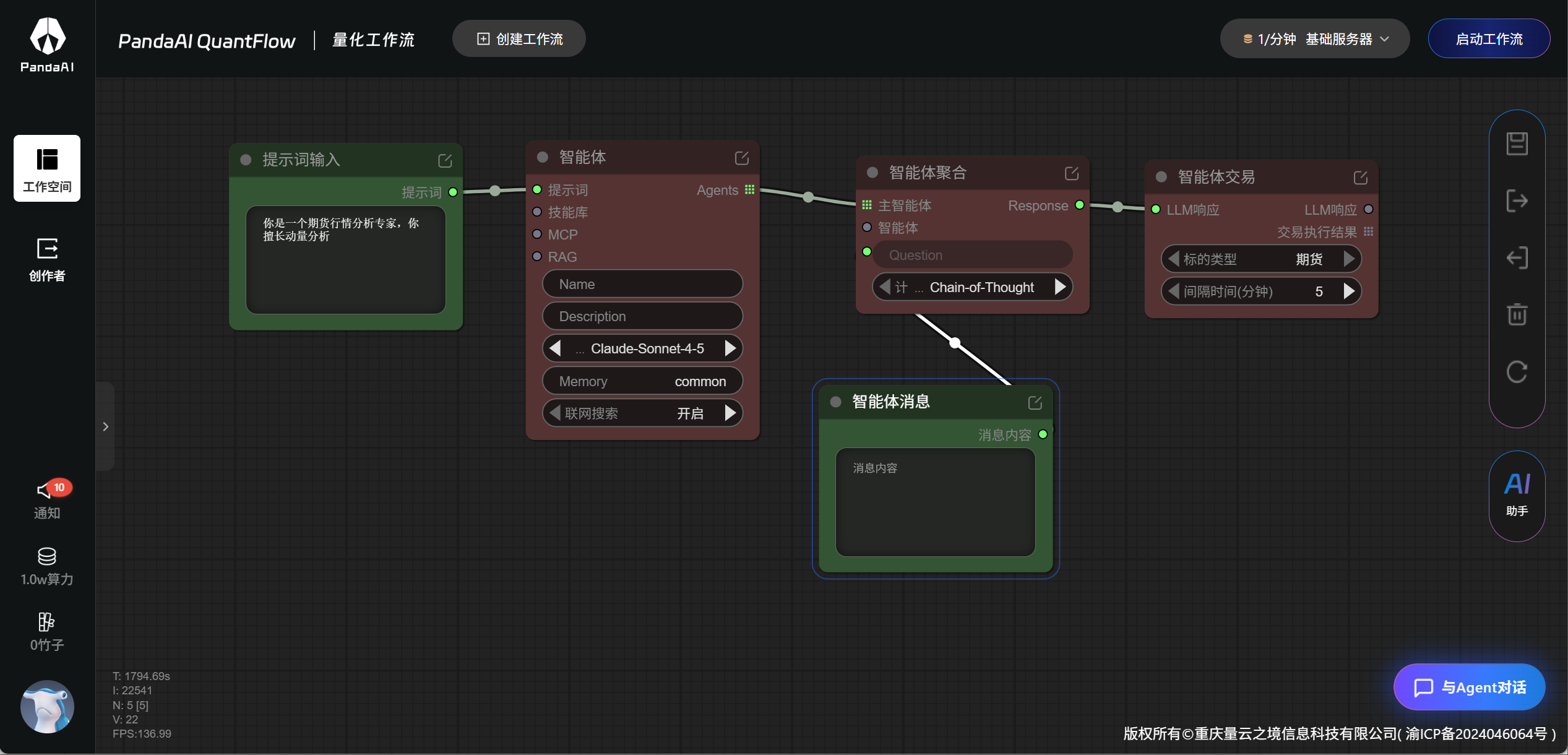This screenshot has width=1568, height=755.
Task: Open the 工作空间 workspace tab
Action: (x=47, y=168)
